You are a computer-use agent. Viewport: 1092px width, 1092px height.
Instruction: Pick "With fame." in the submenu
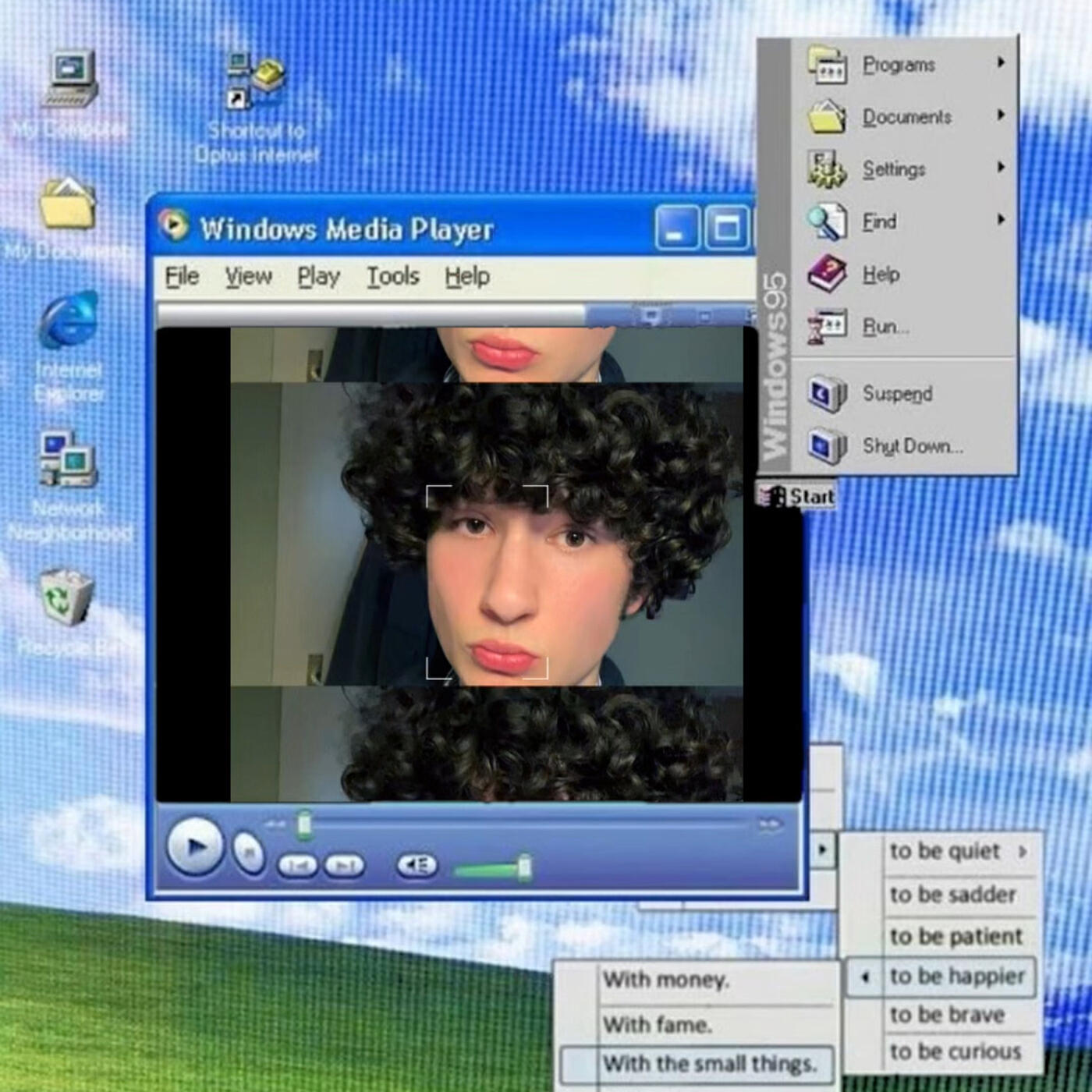point(658,1024)
